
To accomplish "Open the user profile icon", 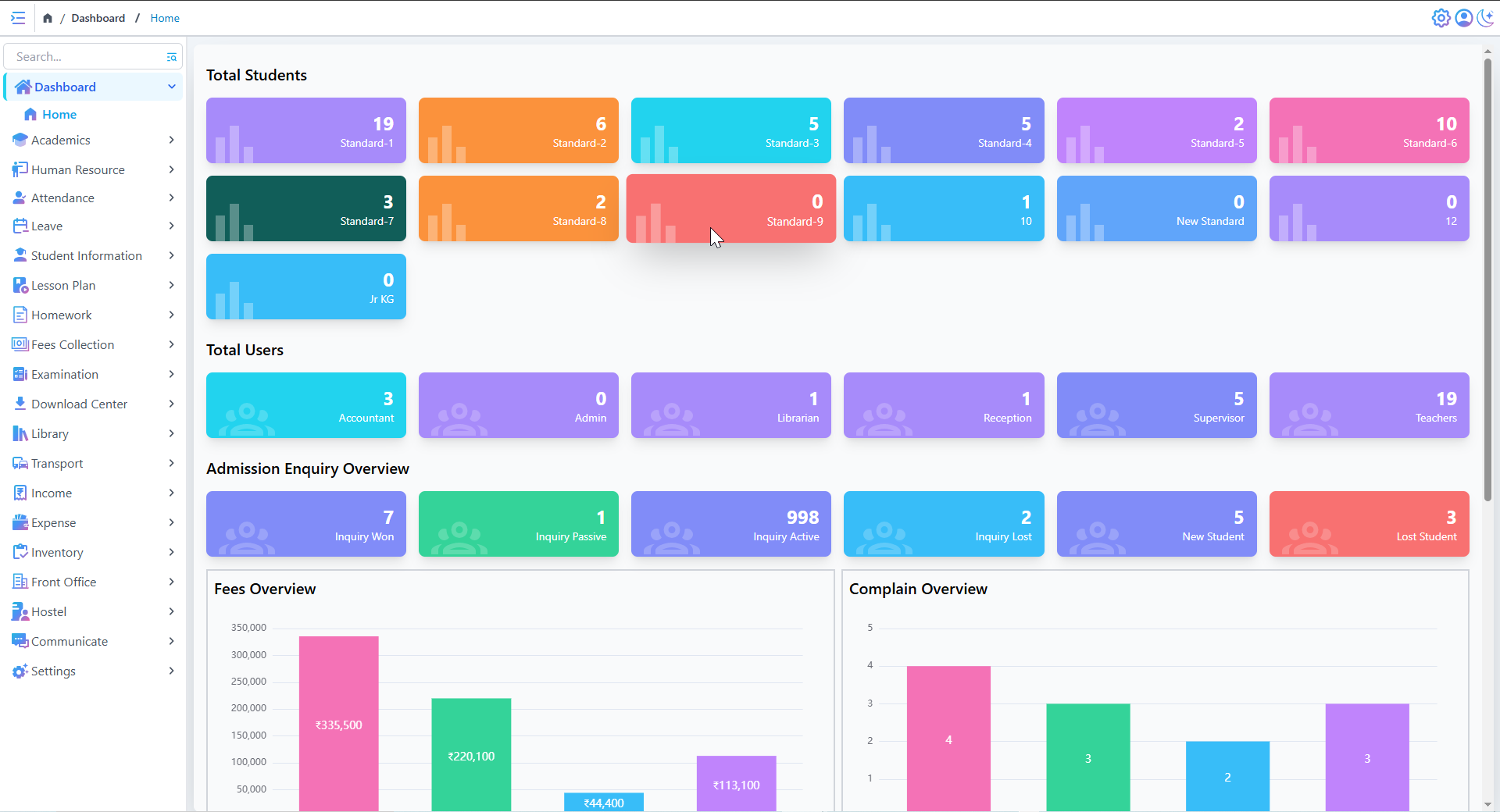I will coord(1463,18).
